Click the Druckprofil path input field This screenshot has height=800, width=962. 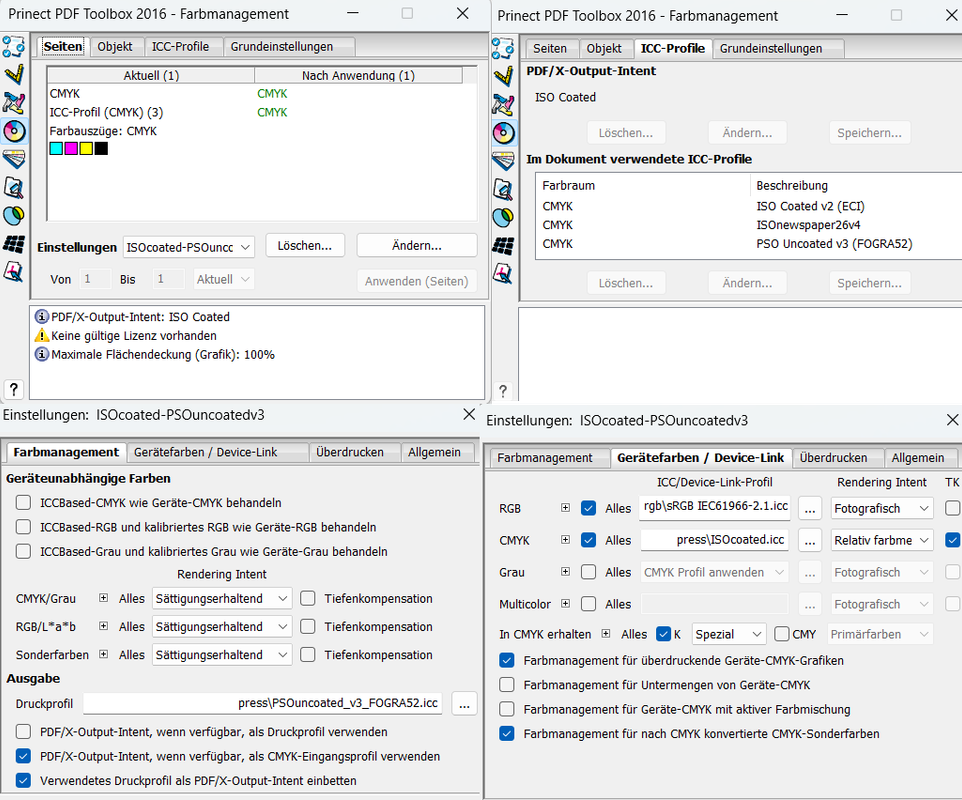pyautogui.click(x=263, y=703)
